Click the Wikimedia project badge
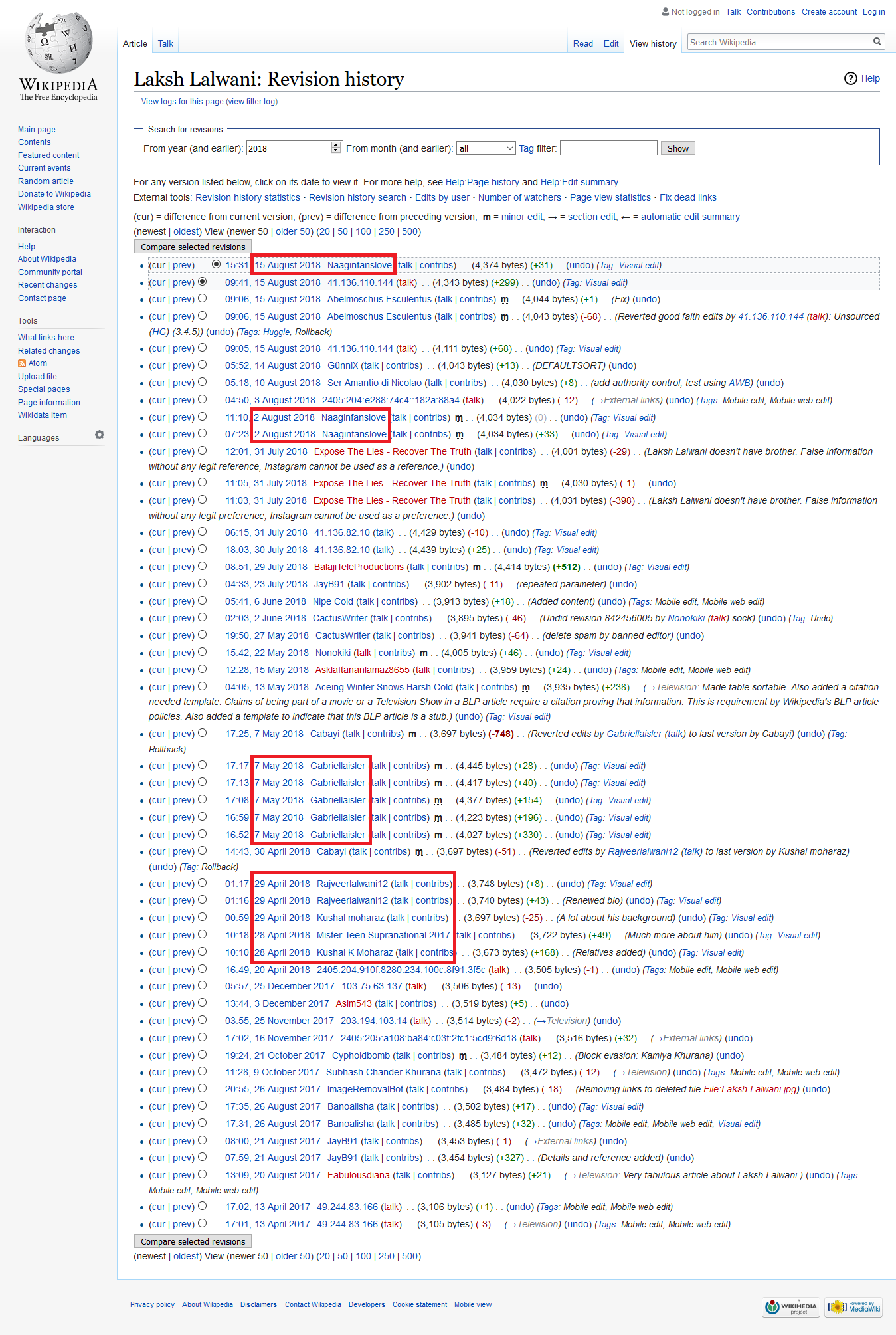 pos(791,1307)
